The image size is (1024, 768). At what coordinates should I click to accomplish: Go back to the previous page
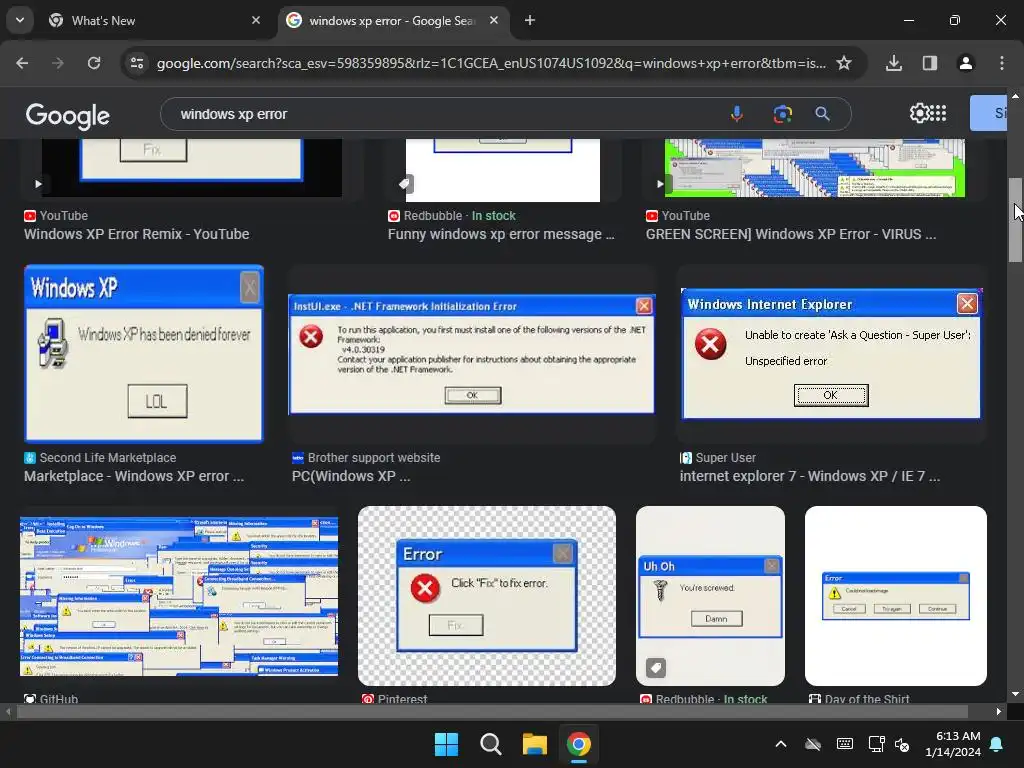[x=22, y=63]
